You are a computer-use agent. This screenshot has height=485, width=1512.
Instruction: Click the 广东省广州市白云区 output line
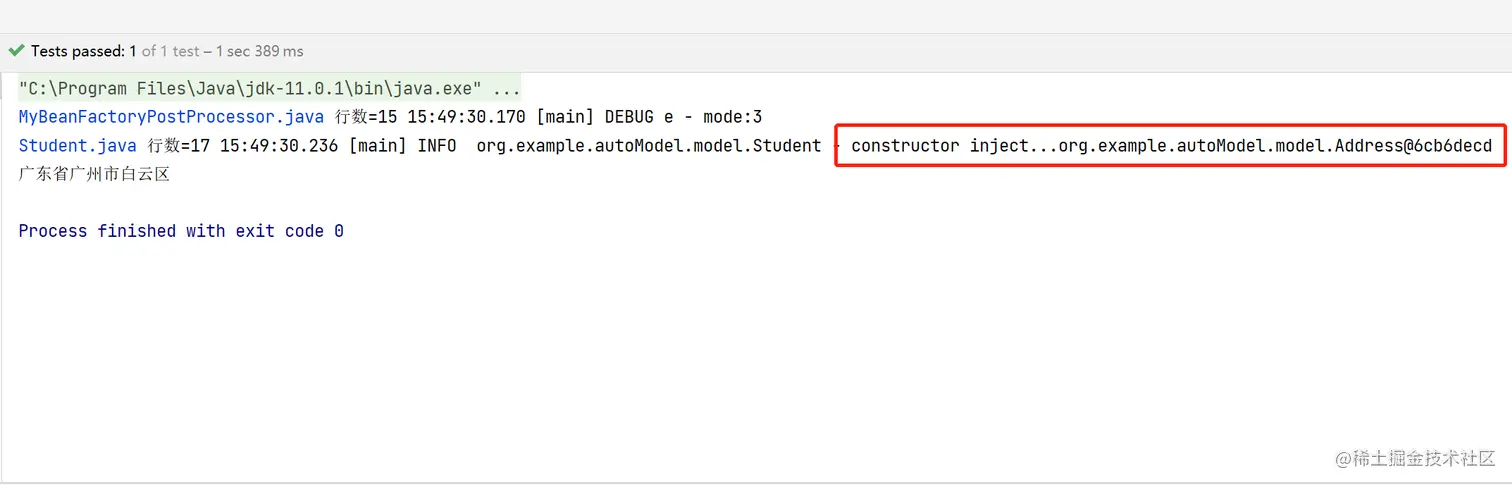pos(95,174)
